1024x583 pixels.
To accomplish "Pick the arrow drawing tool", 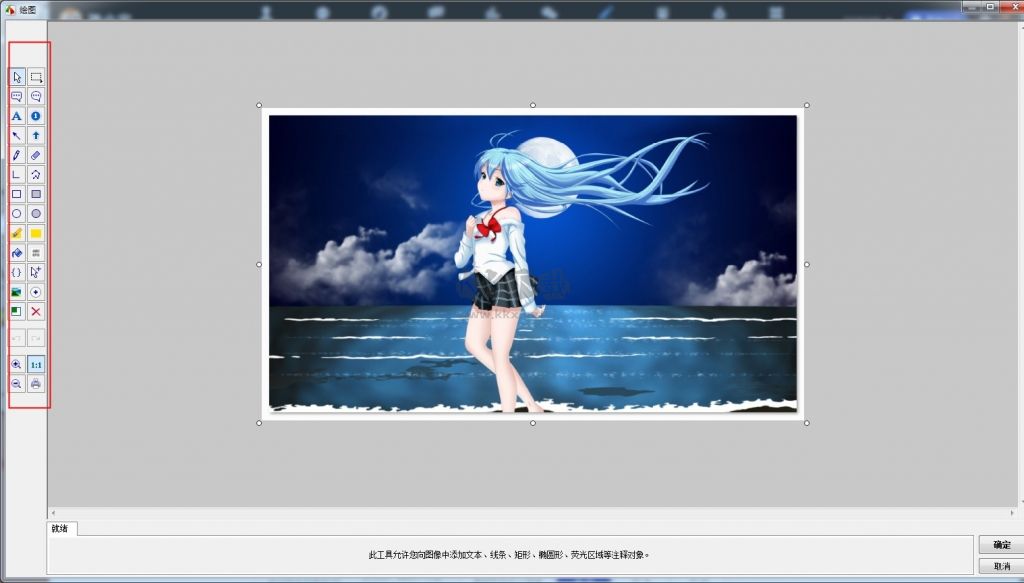I will (x=16, y=136).
